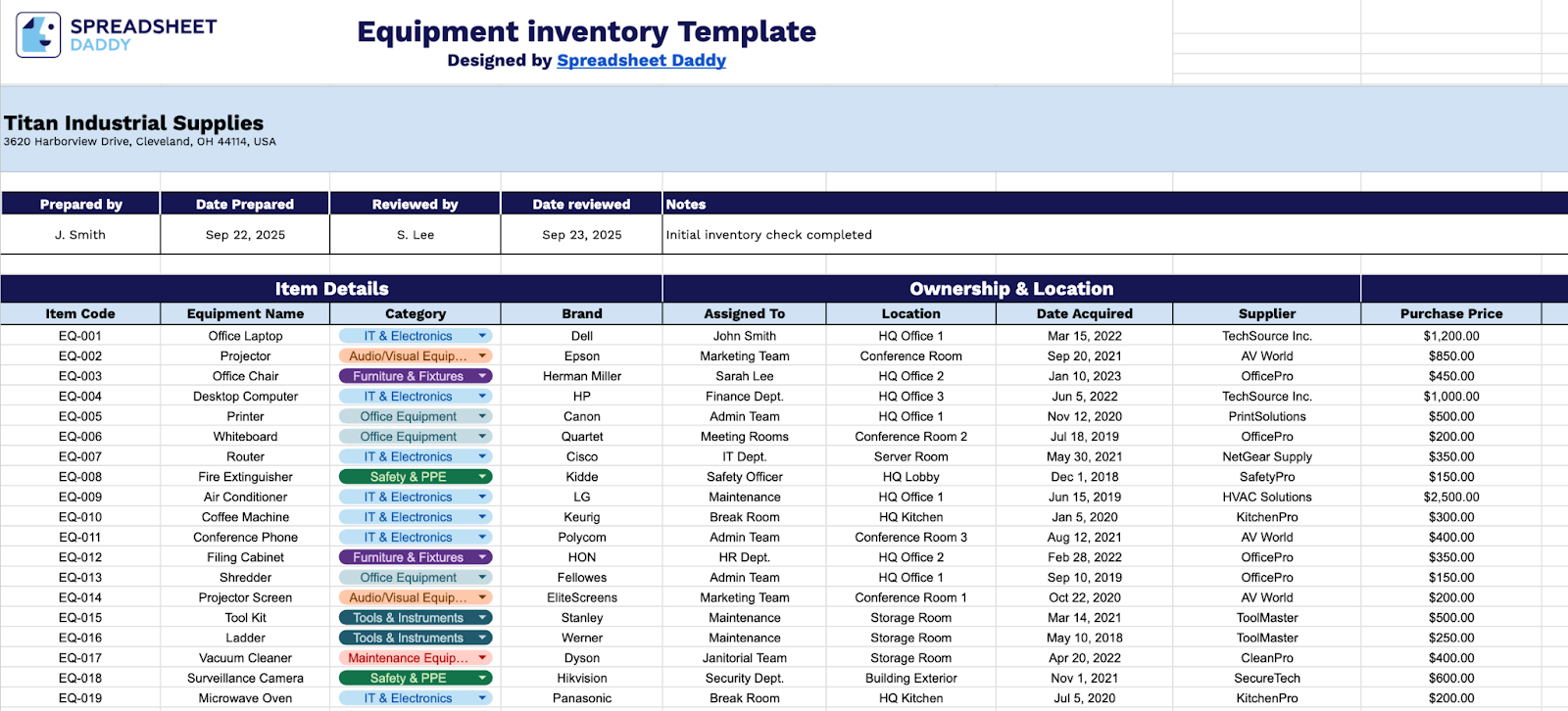This screenshot has width=1568, height=711.
Task: Click the Assigned To column header
Action: point(745,313)
